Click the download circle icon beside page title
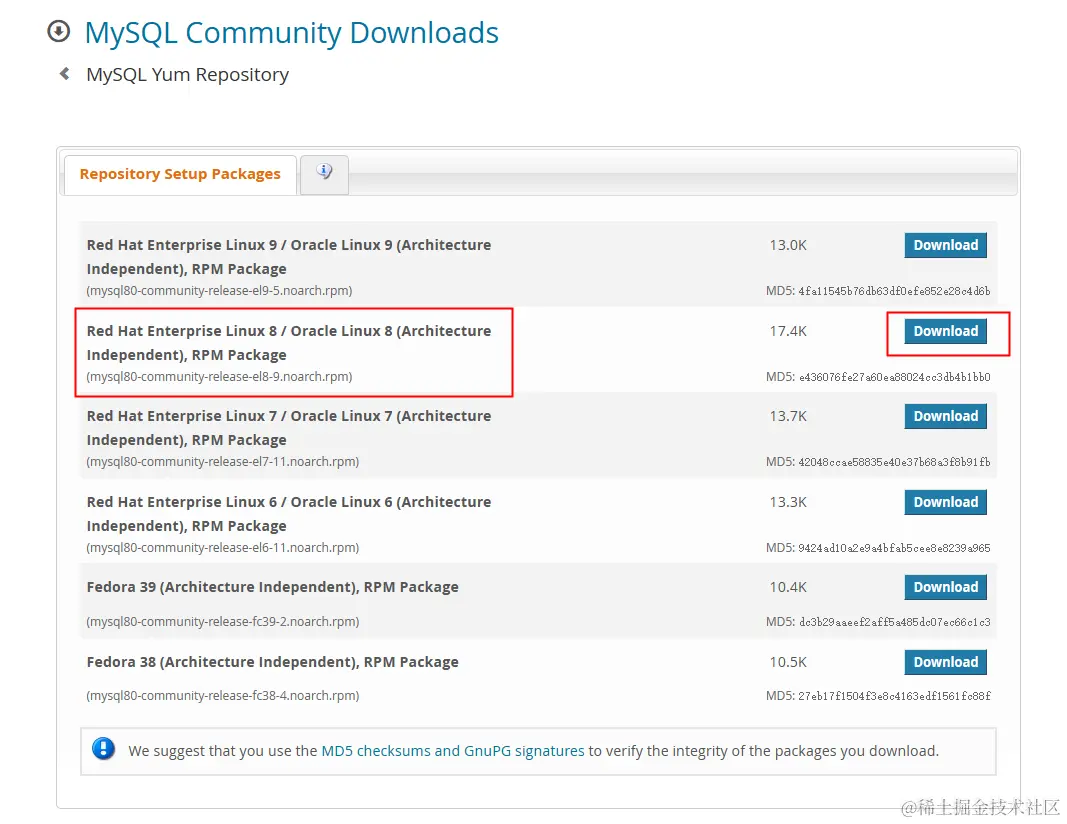This screenshot has width=1067, height=824. 59,31
